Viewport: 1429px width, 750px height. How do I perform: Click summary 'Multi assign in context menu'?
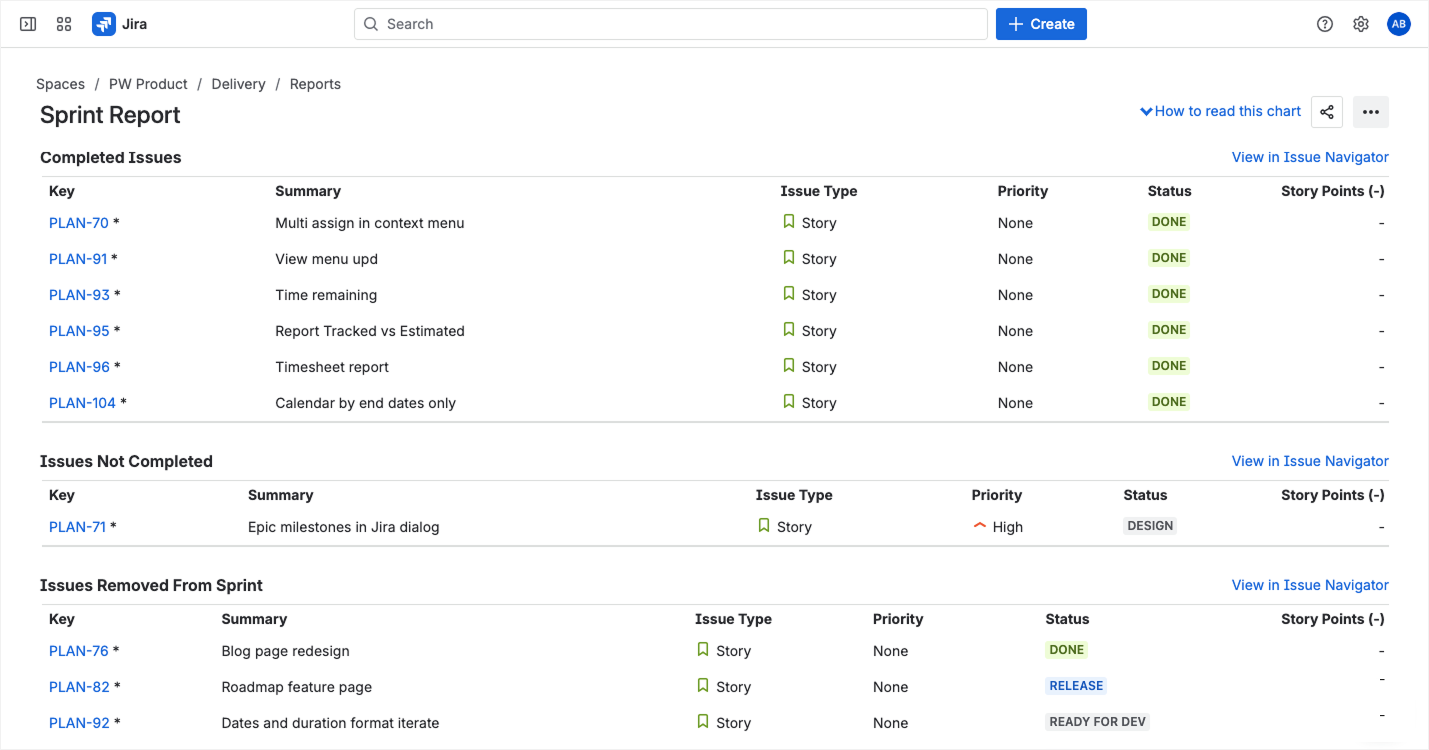click(370, 223)
